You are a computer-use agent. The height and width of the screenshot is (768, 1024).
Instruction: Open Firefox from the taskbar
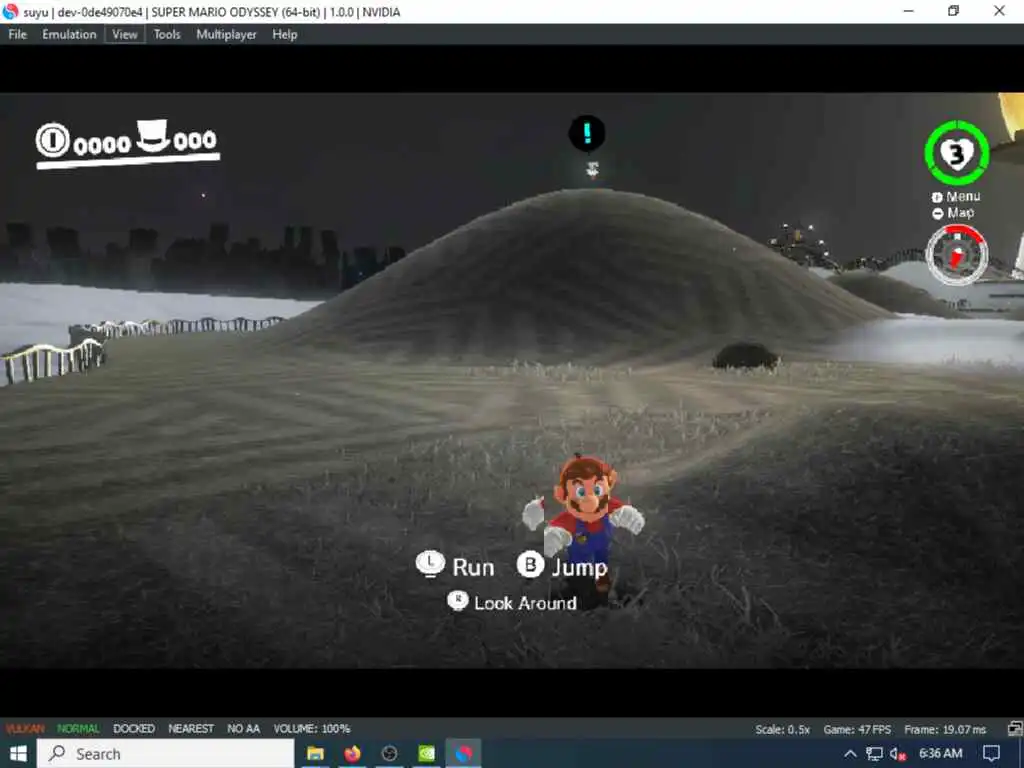pos(353,754)
